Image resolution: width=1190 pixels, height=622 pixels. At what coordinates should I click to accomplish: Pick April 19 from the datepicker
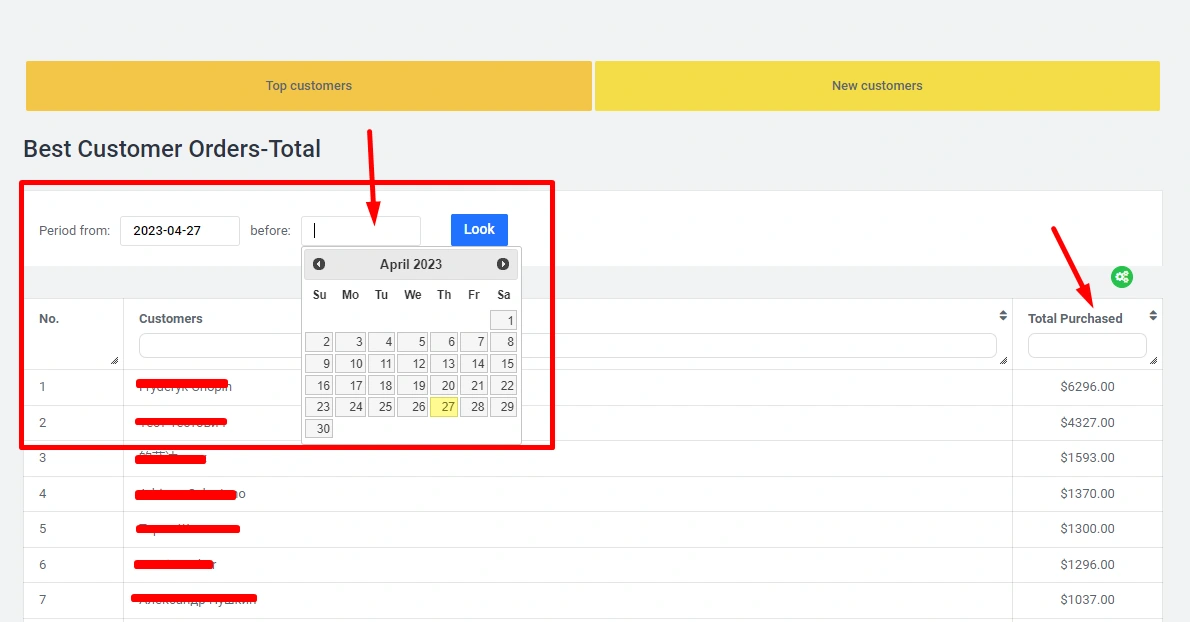pos(413,386)
